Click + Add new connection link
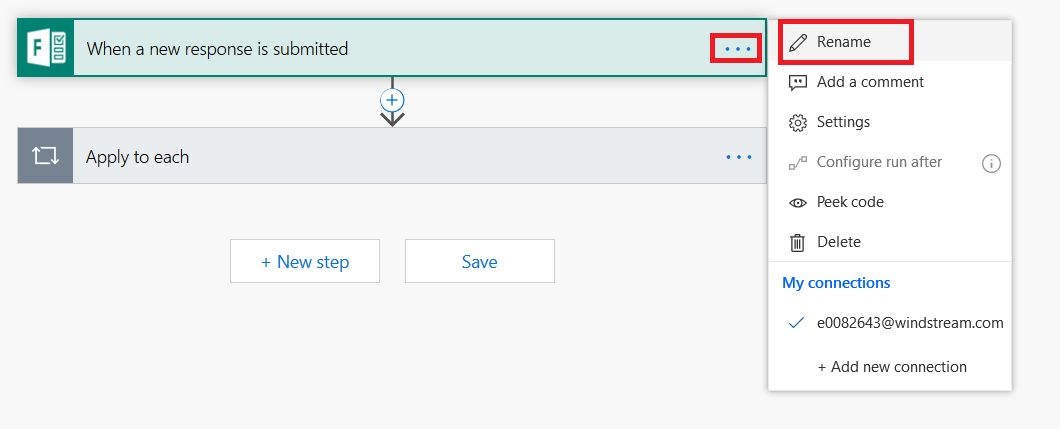 (892, 367)
